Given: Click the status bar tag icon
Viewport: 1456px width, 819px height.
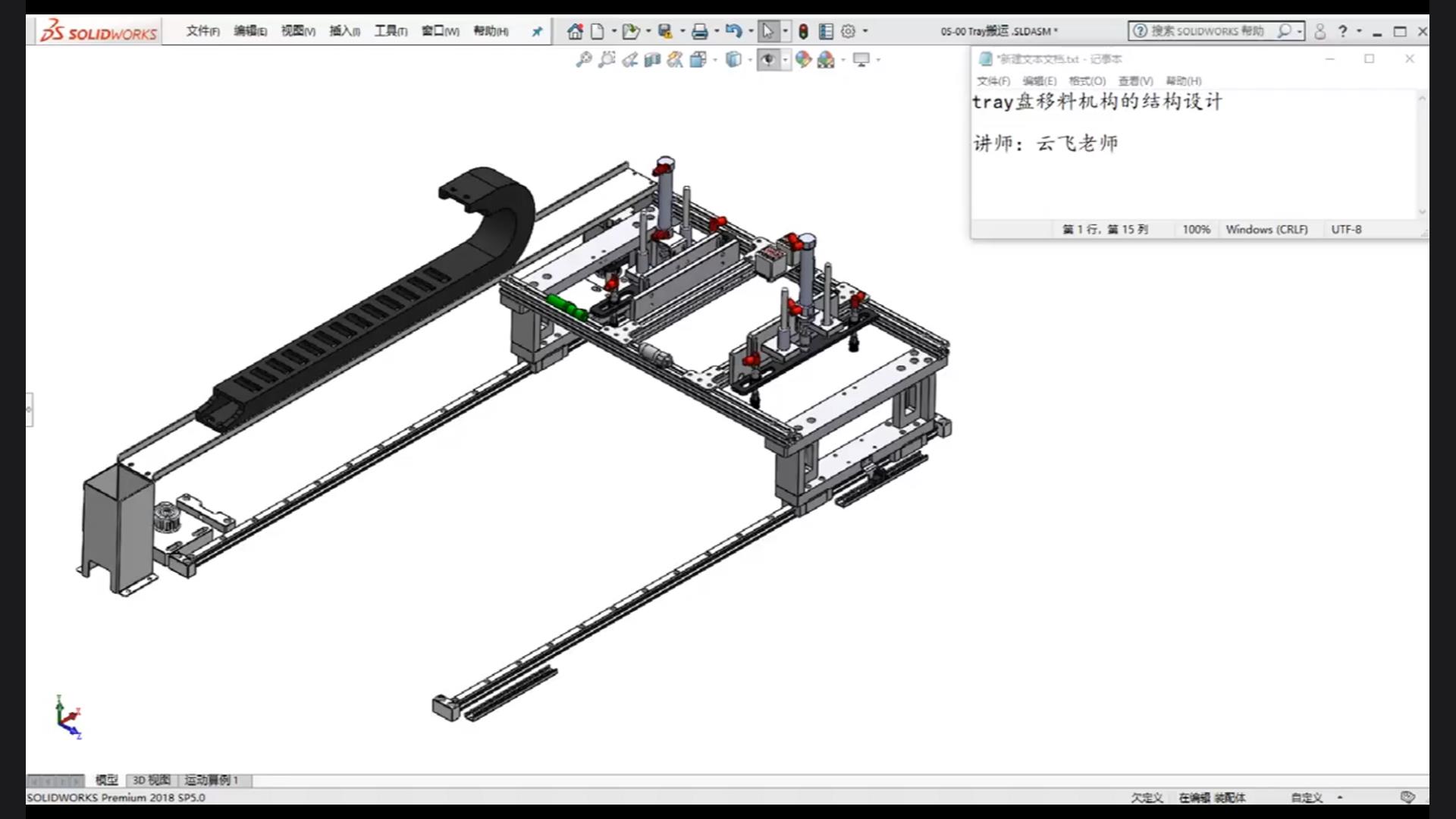Looking at the screenshot, I should point(1407,797).
